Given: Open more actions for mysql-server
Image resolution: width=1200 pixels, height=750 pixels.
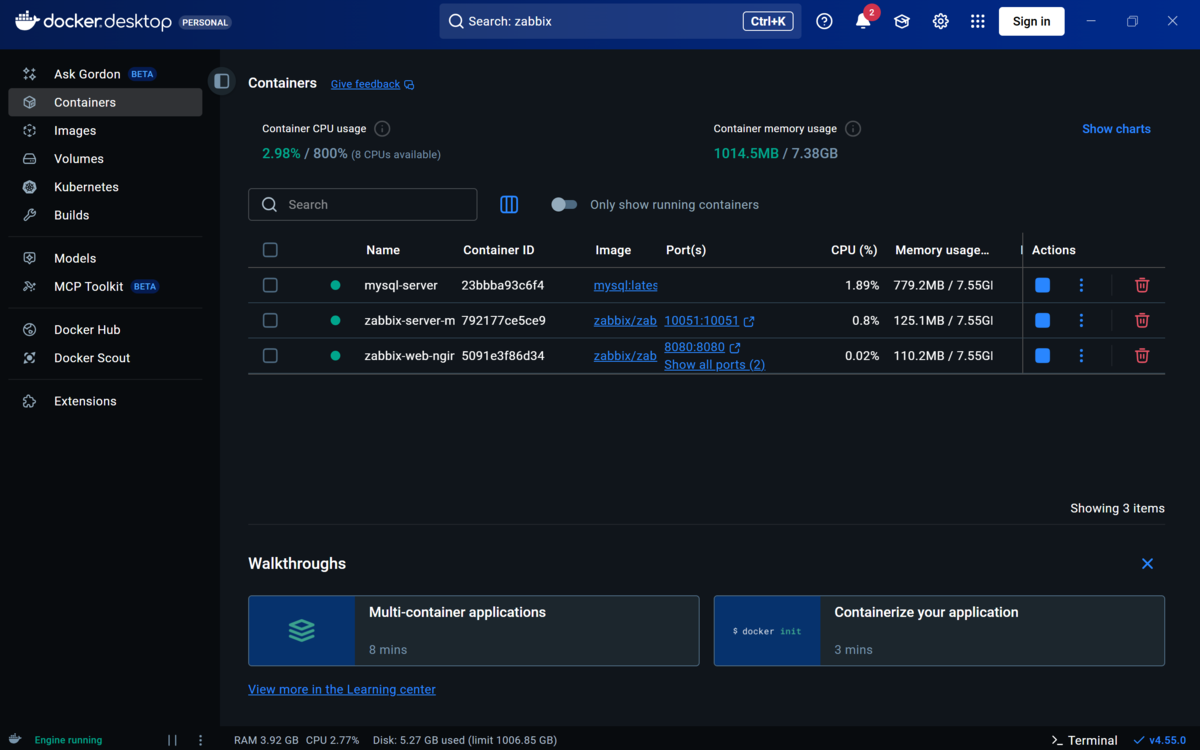Looking at the screenshot, I should coord(1081,285).
